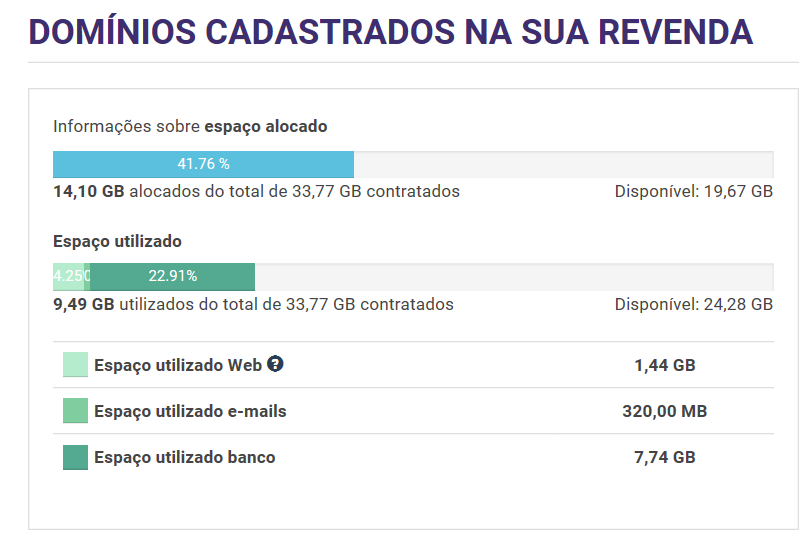The height and width of the screenshot is (542, 812).
Task: Click the light green Web usage swatch
Action: click(x=75, y=365)
